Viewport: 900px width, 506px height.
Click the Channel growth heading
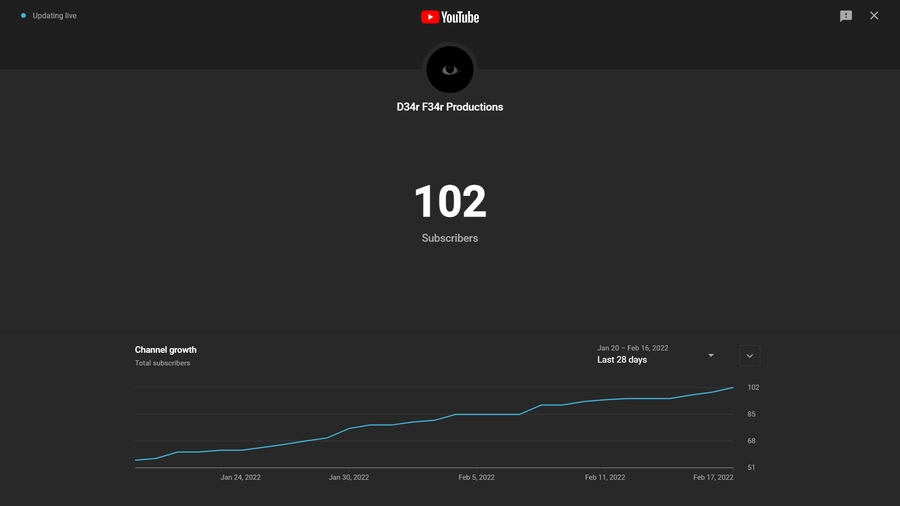pyautogui.click(x=166, y=349)
